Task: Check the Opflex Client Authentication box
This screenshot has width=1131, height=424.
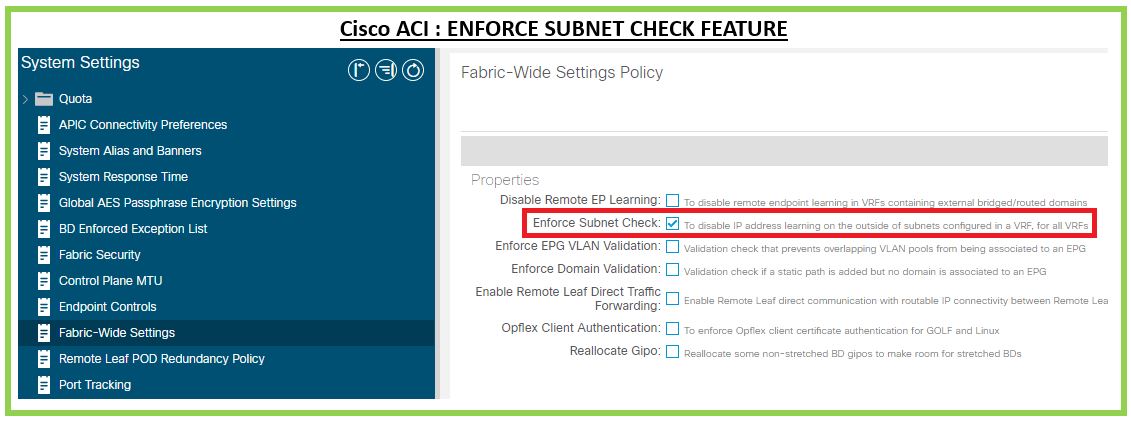Action: coord(673,328)
